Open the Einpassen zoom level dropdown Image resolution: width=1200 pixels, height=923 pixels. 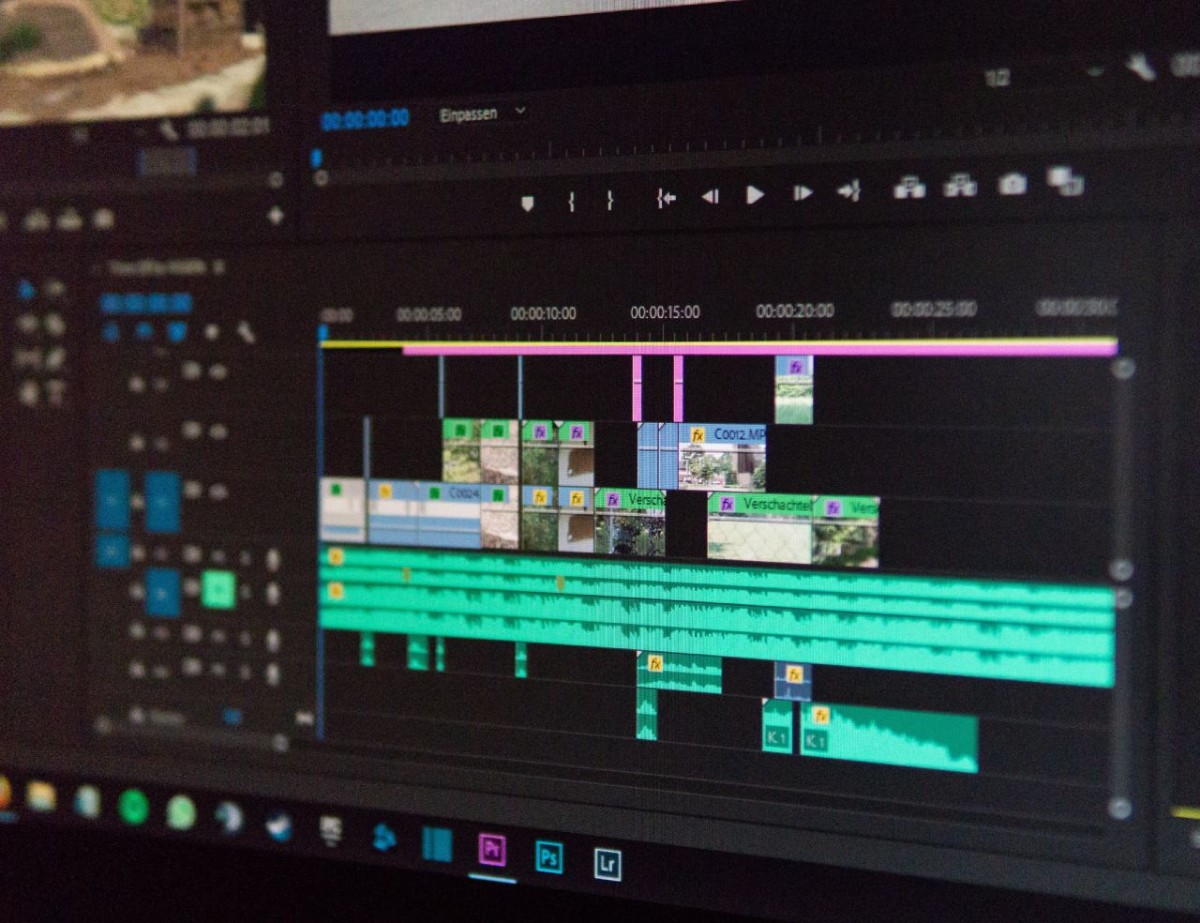click(482, 114)
